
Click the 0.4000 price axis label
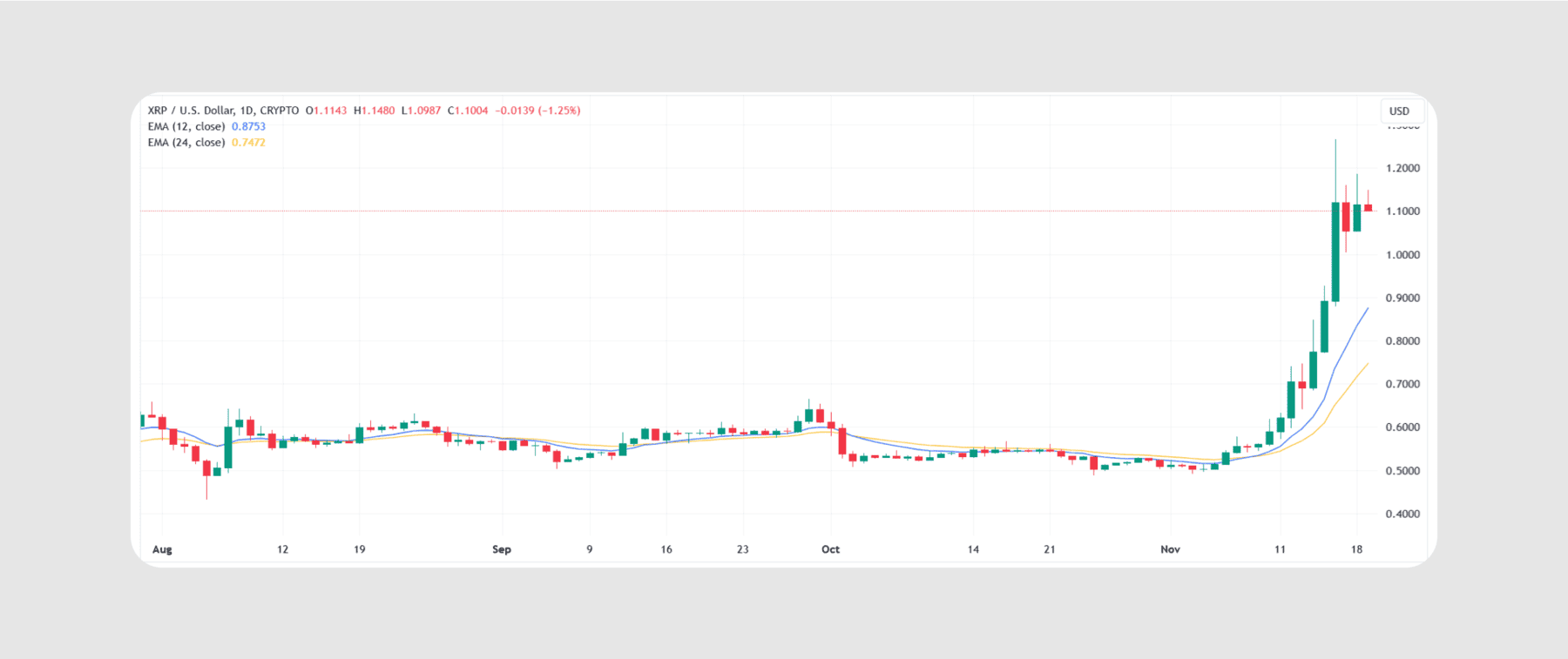tap(1402, 514)
